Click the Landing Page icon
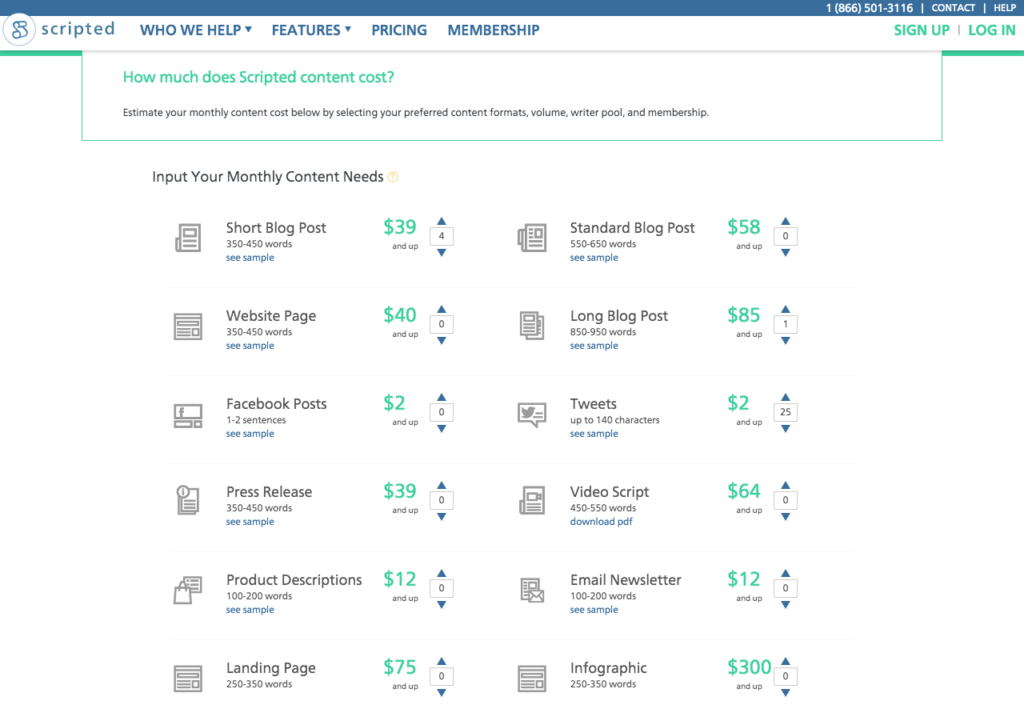 click(188, 678)
